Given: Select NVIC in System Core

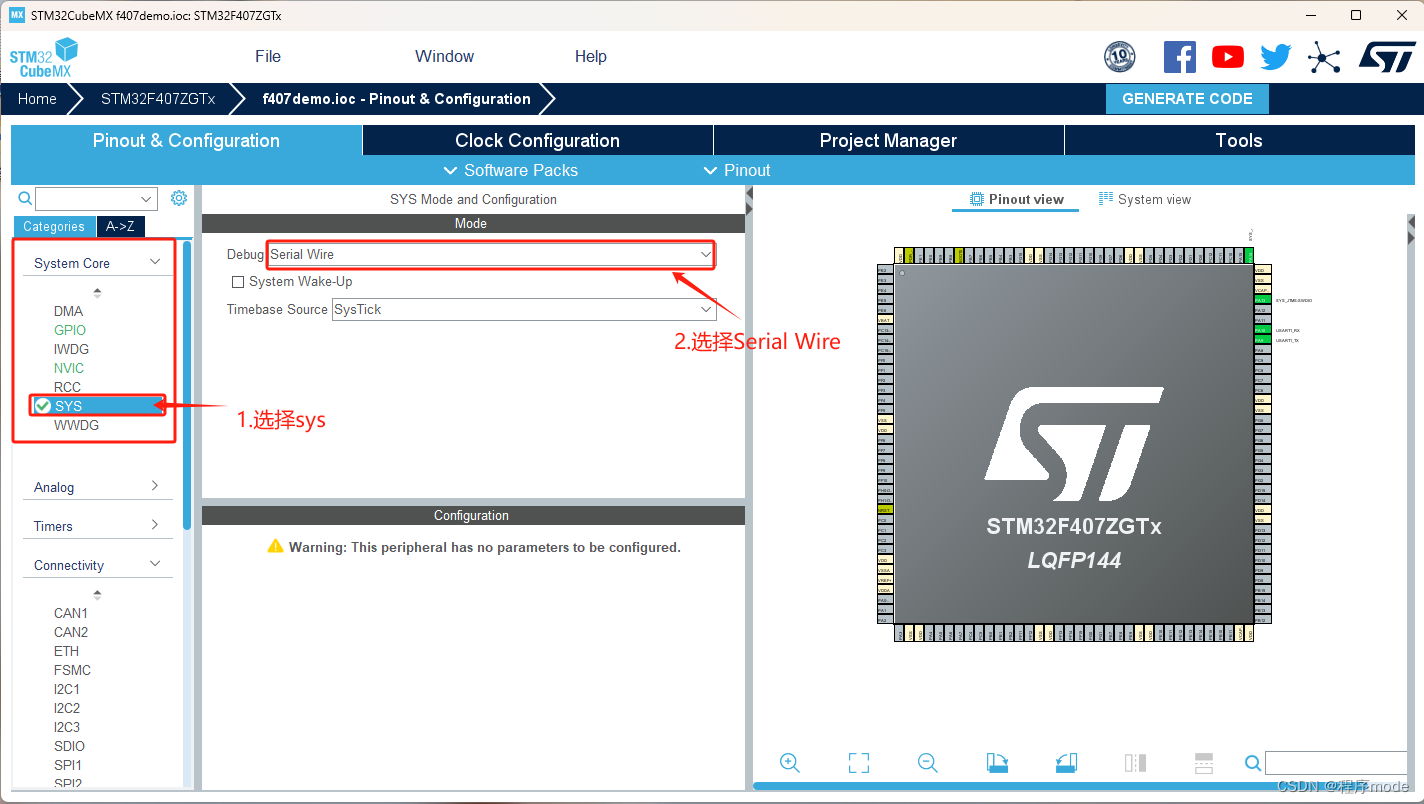Looking at the screenshot, I should tap(69, 368).
